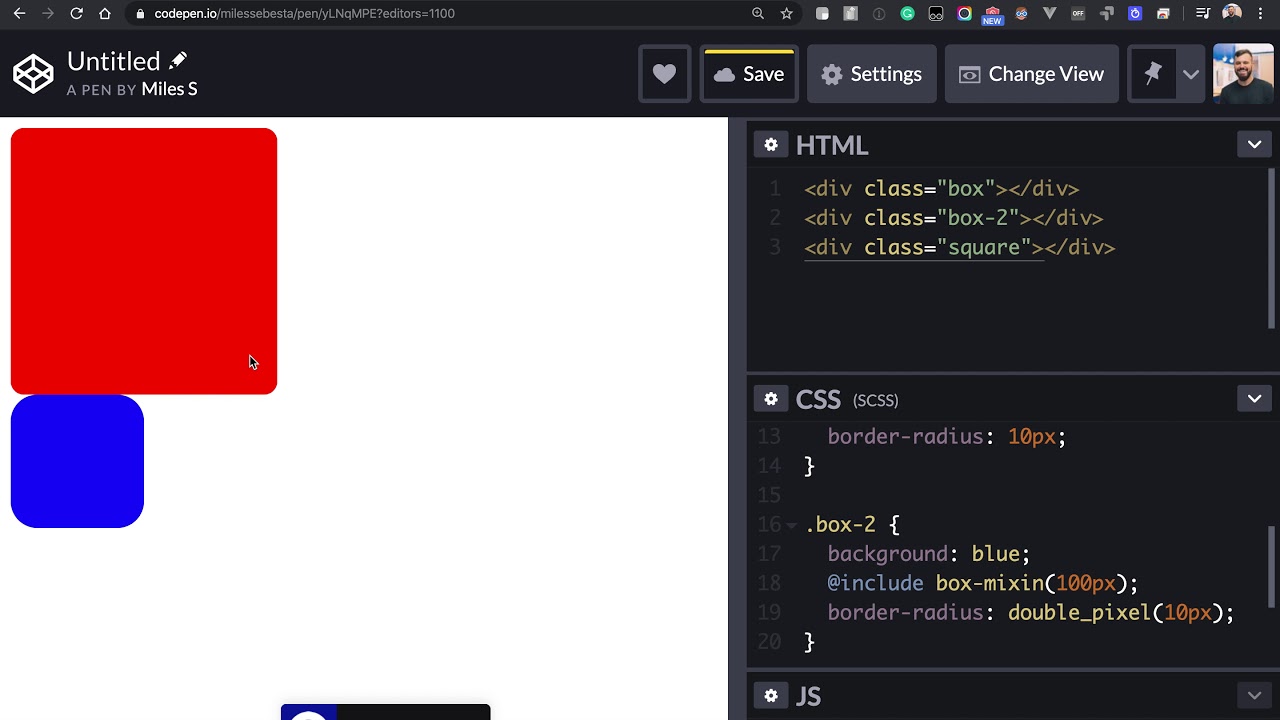
Task: Love this pen with heart button
Action: pyautogui.click(x=664, y=74)
